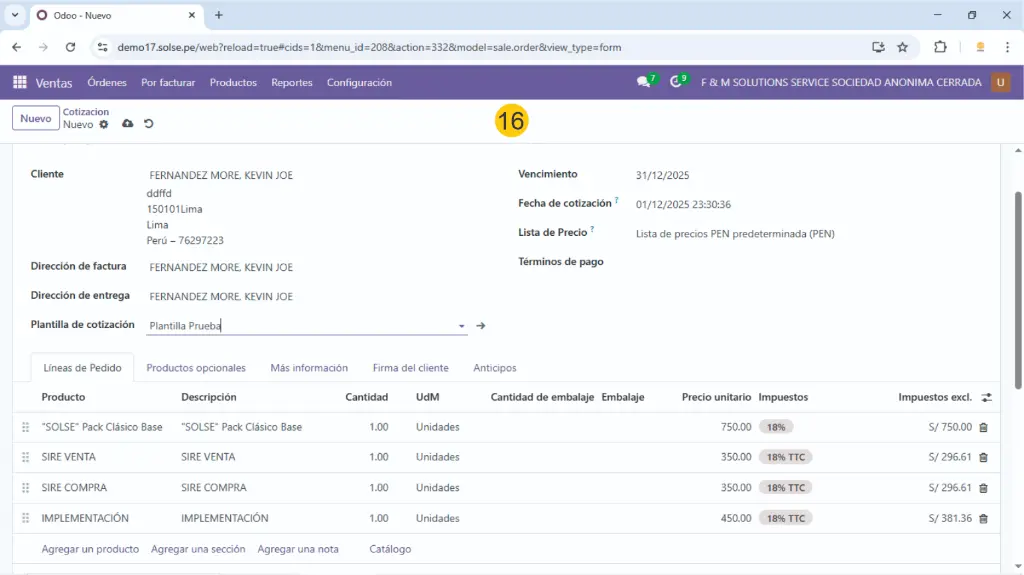The width and height of the screenshot is (1024, 575).
Task: Open the Reportes menu
Action: pyautogui.click(x=292, y=83)
